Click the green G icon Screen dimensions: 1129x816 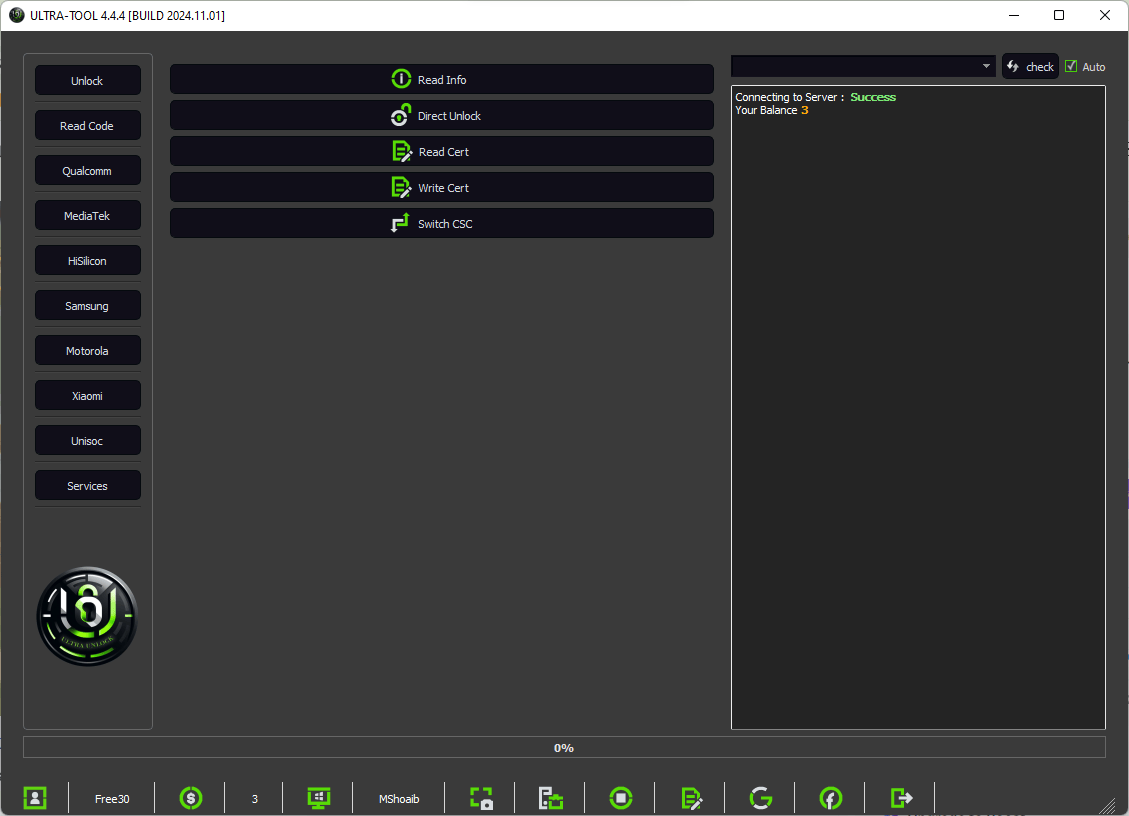[761, 798]
